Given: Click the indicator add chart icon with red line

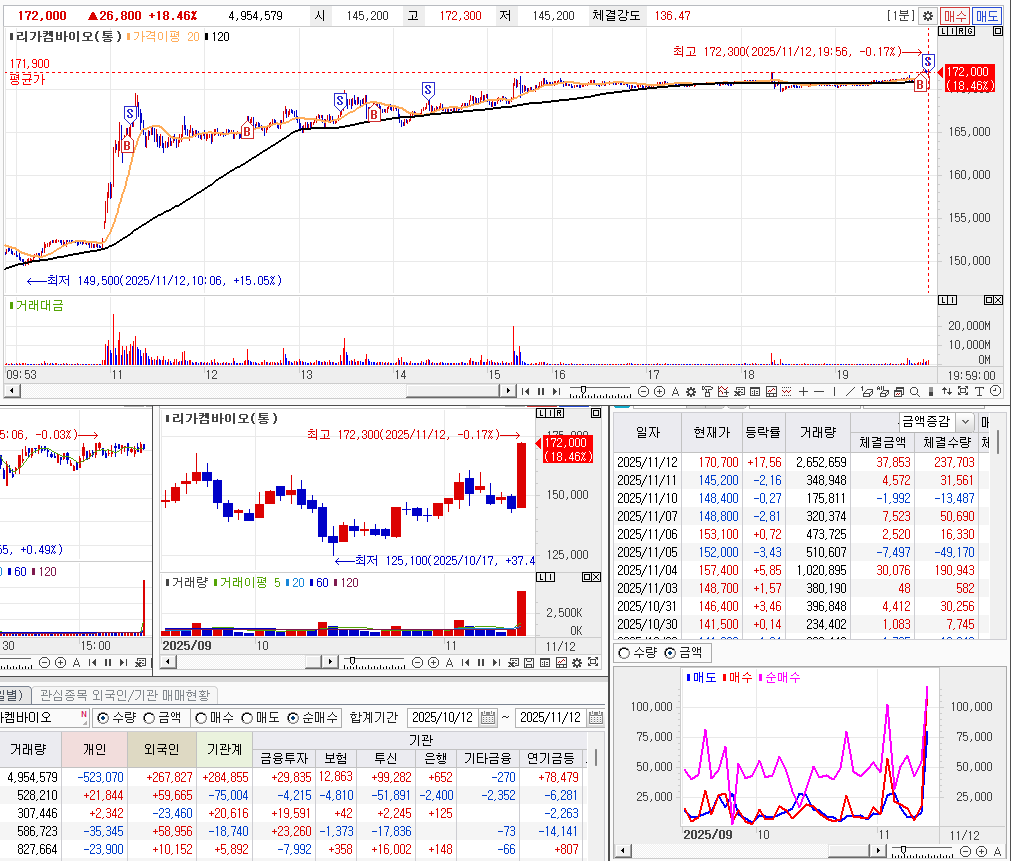Looking at the screenshot, I should click(x=723, y=391).
